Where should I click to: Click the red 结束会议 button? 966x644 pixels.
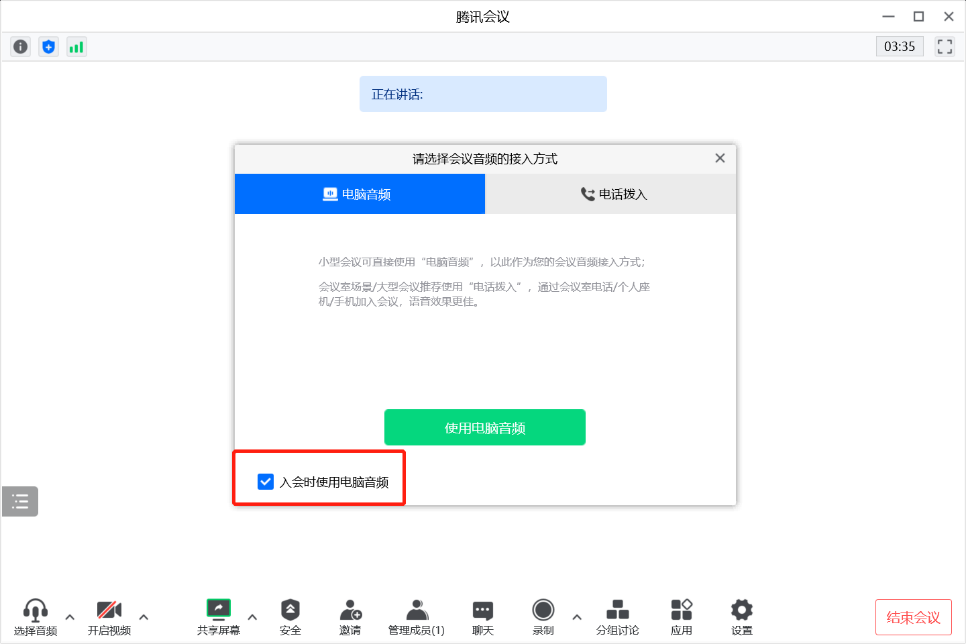click(913, 617)
